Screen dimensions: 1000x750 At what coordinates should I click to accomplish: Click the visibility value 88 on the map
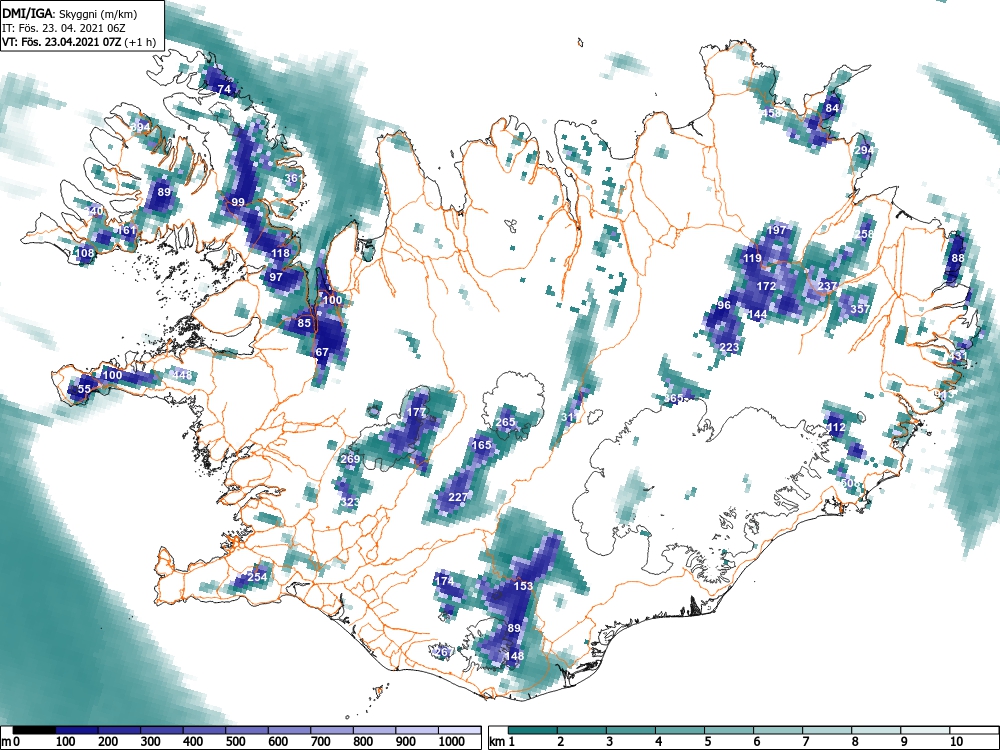click(958, 258)
